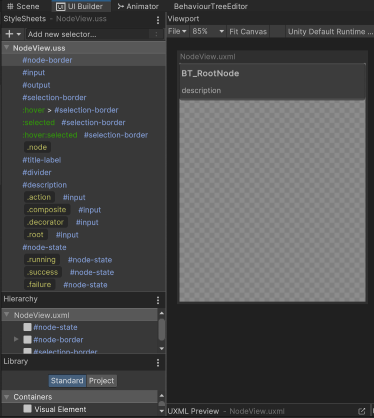The image size is (374, 418).
Task: Open the add stylesheet dropdown arrow
Action: (x=19, y=34)
